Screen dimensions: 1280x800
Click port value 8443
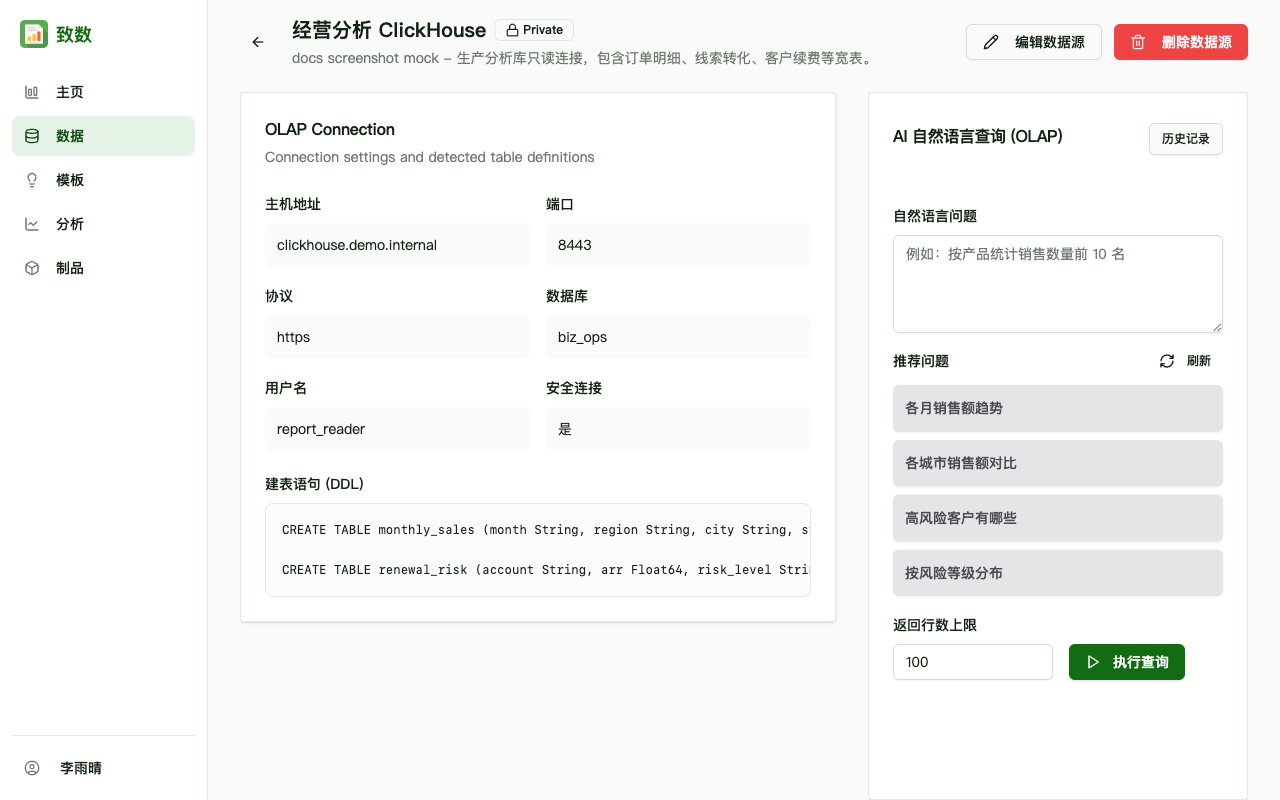(678, 245)
